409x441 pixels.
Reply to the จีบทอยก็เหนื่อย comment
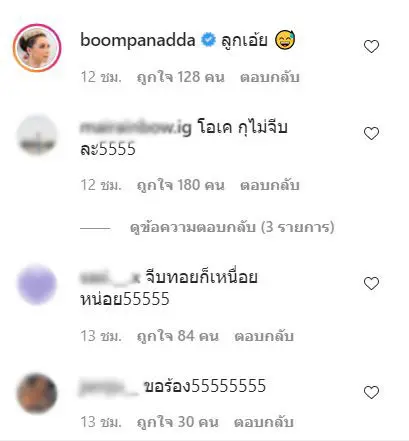pos(264,336)
